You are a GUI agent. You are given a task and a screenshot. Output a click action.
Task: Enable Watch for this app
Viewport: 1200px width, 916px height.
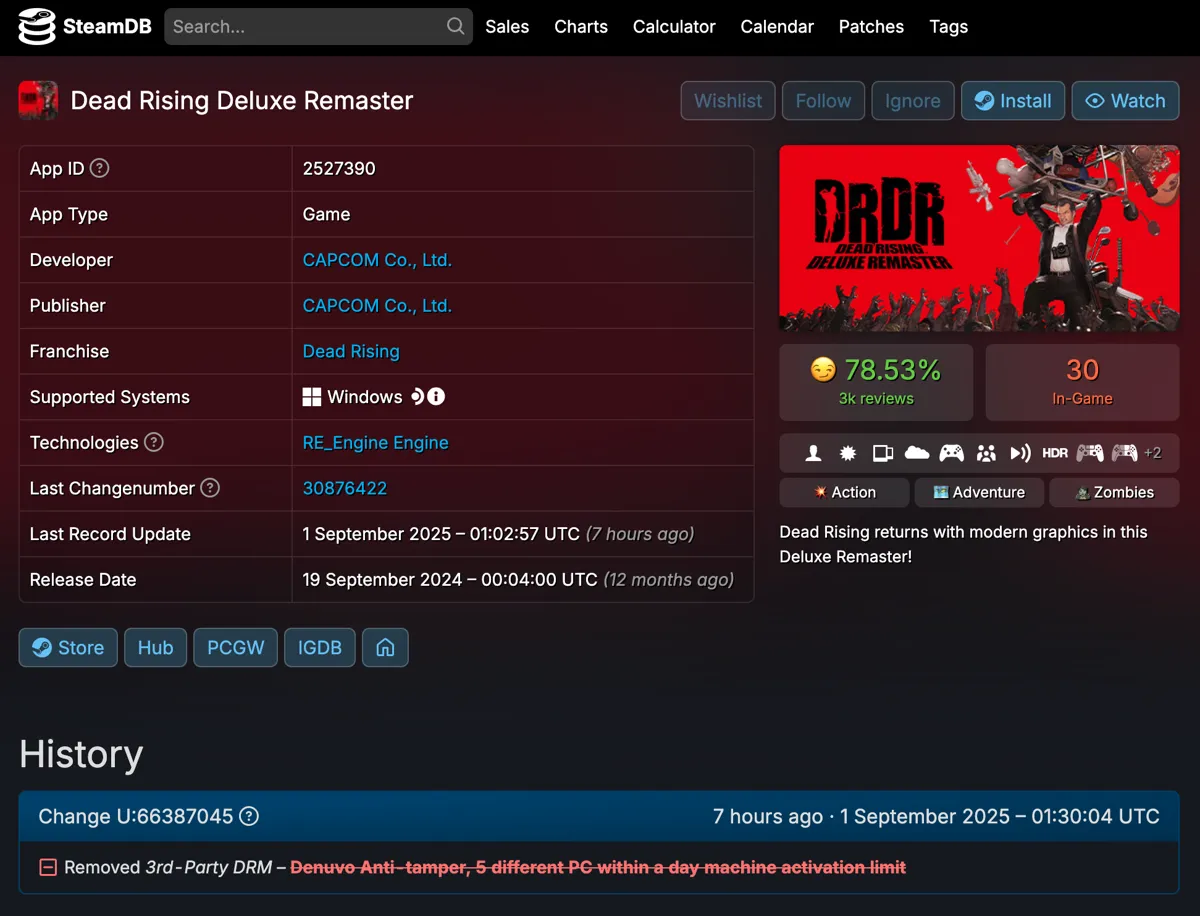pyautogui.click(x=1125, y=100)
